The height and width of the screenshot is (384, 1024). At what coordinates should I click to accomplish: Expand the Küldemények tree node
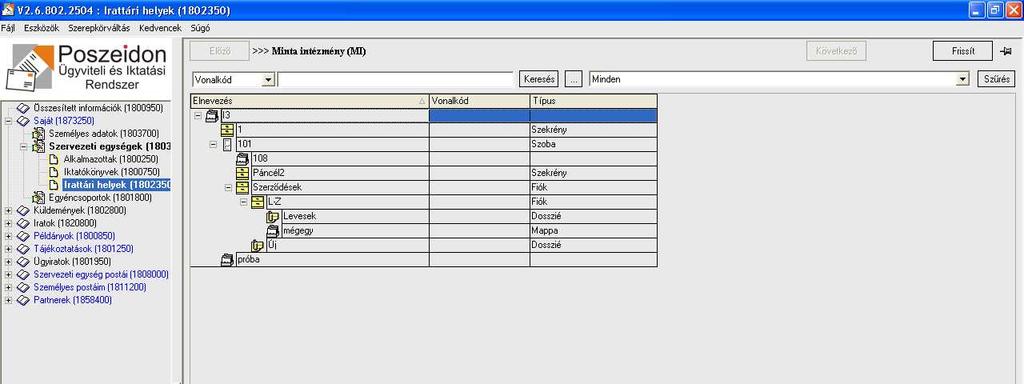pos(8,210)
